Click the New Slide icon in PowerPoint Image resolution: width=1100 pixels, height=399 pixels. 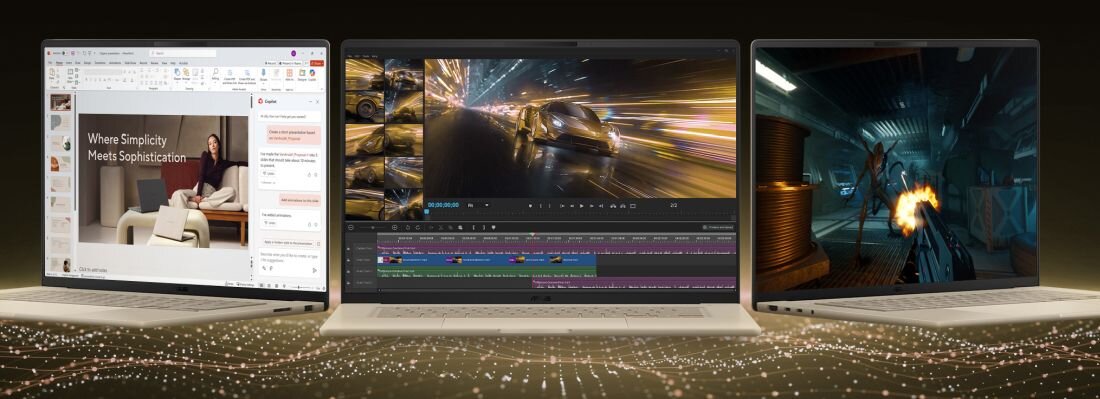70,73
